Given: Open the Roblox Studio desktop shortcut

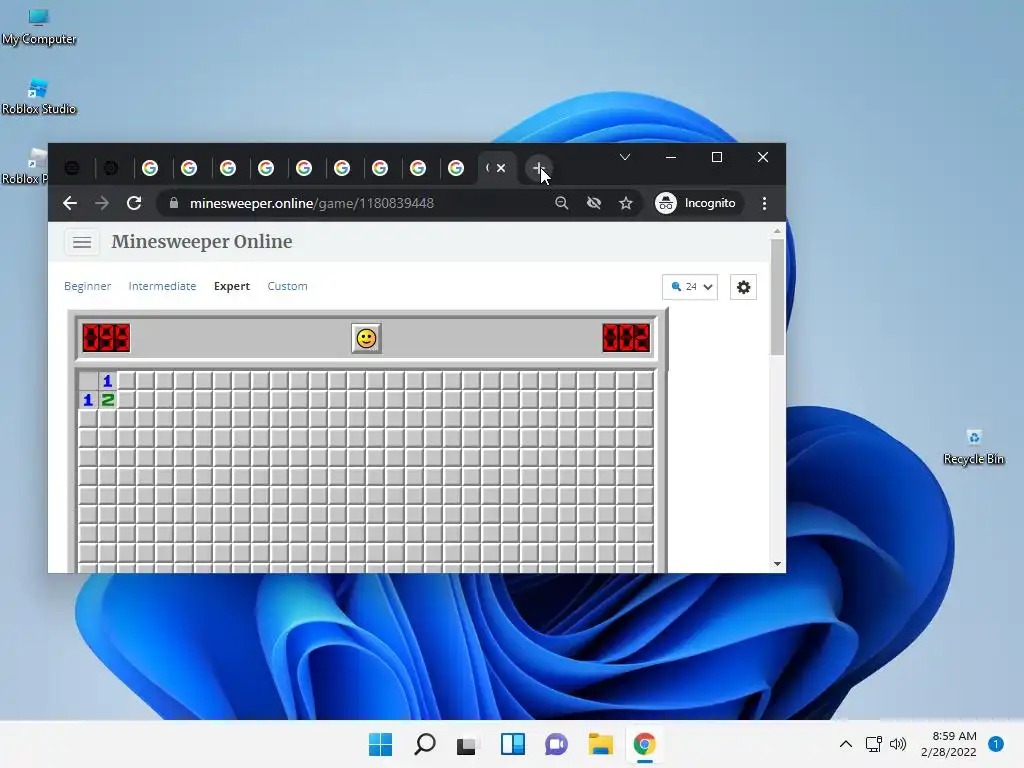Looking at the screenshot, I should click(39, 97).
